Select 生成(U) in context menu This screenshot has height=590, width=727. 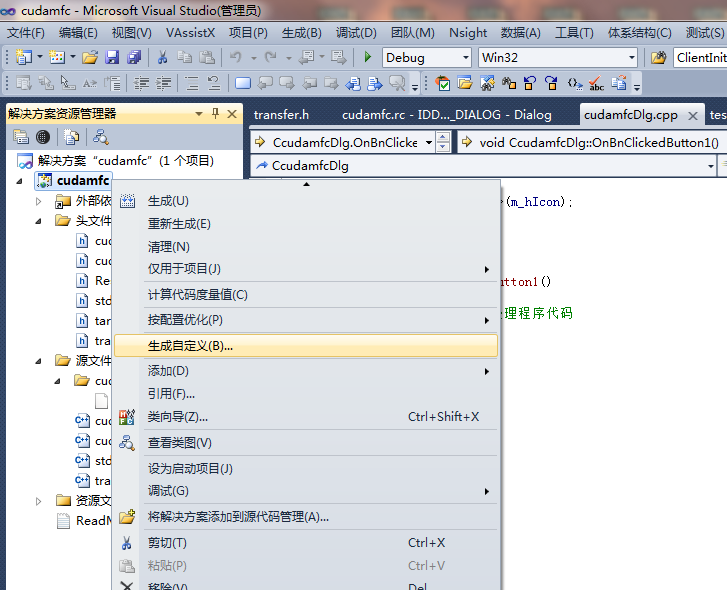(x=306, y=201)
